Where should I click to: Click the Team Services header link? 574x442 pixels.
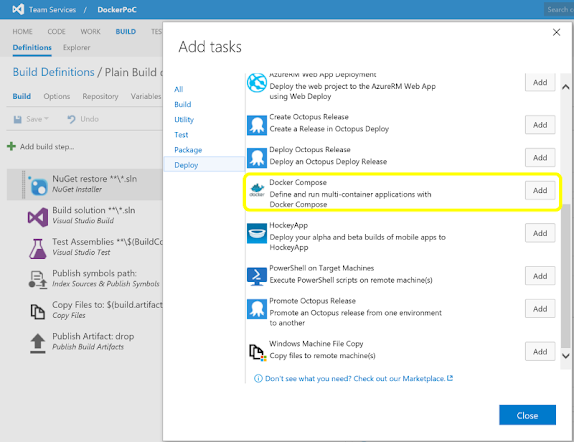[52, 10]
